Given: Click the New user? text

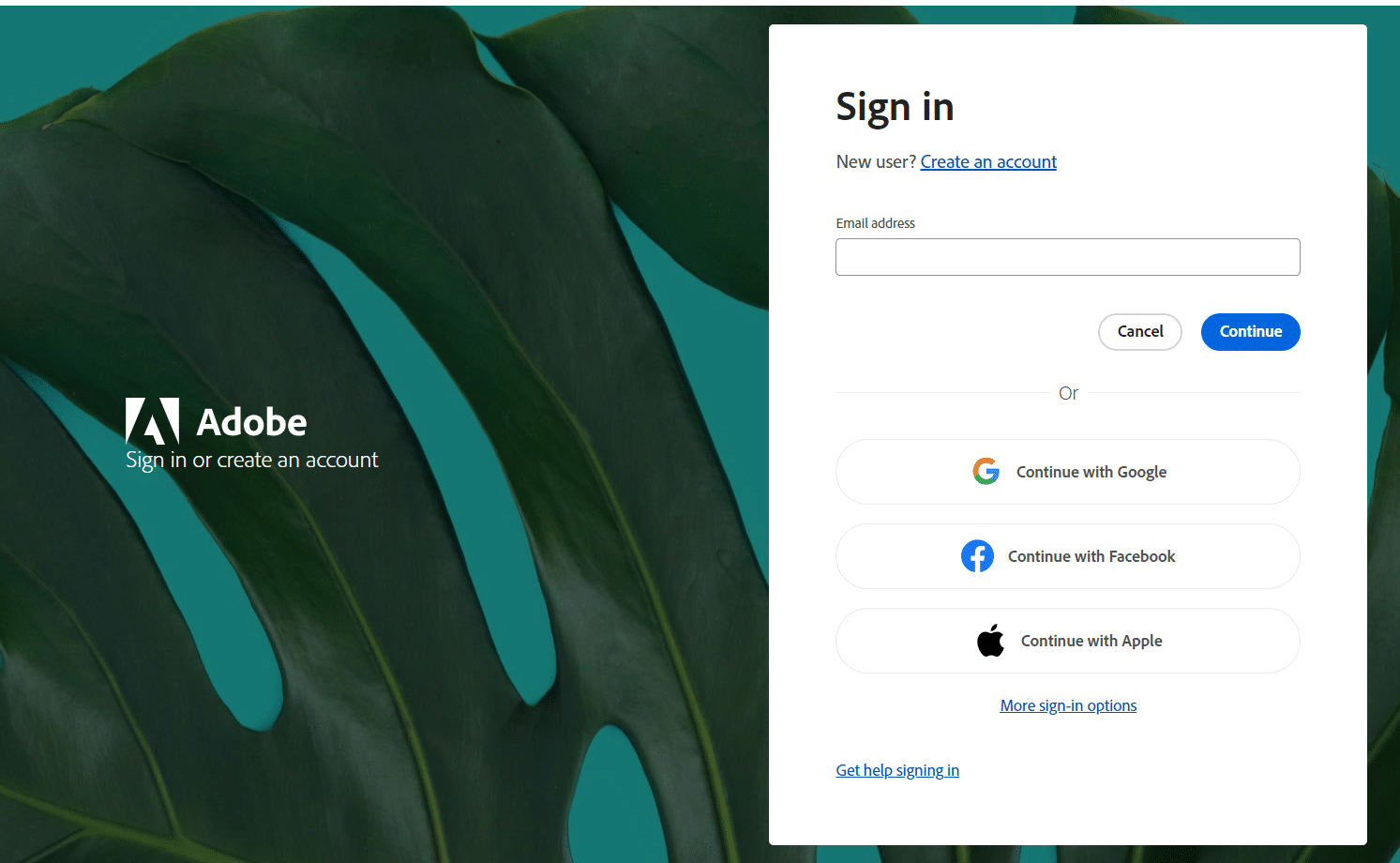Looking at the screenshot, I should coord(876,161).
